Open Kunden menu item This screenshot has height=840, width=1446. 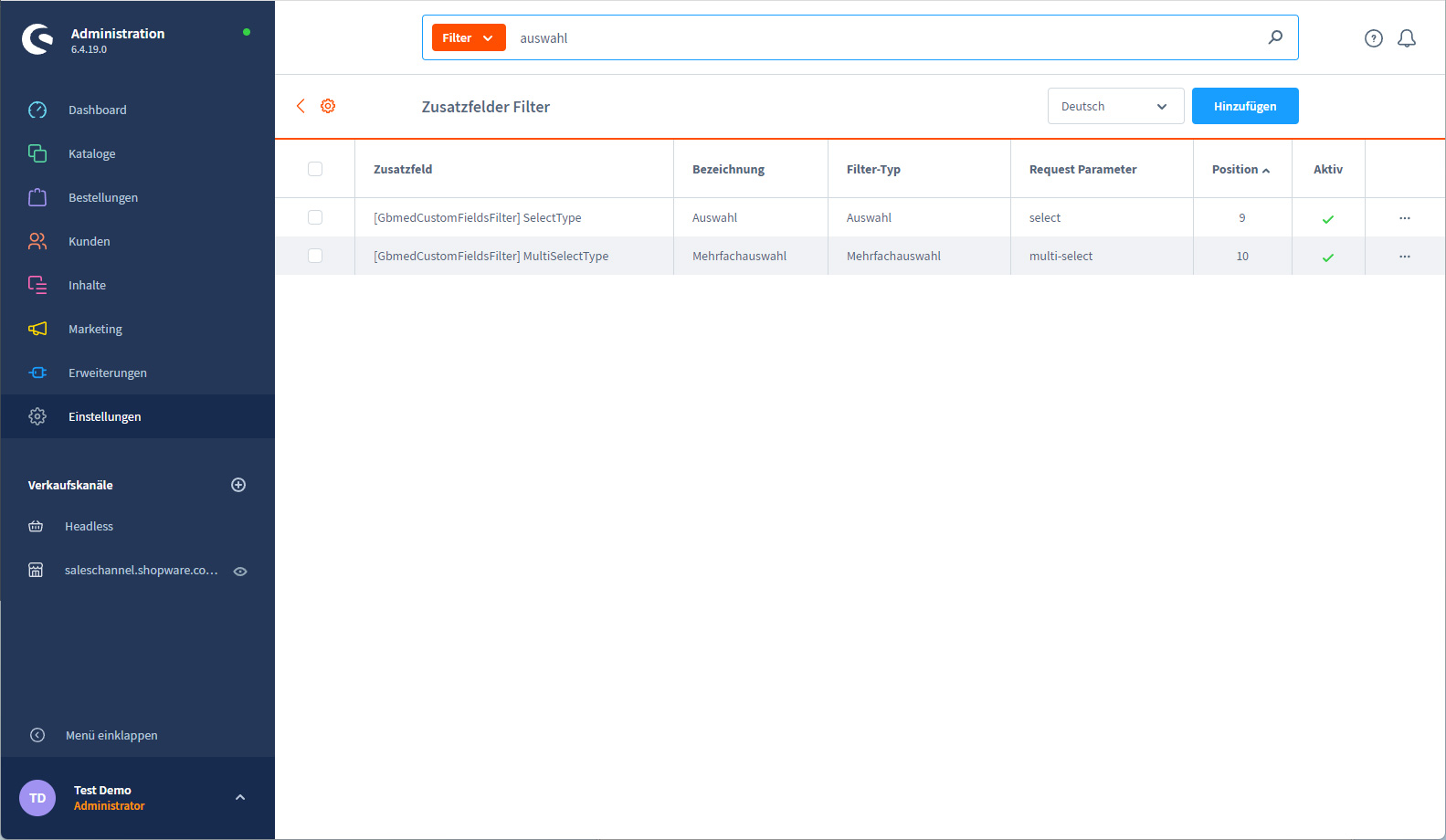[90, 241]
